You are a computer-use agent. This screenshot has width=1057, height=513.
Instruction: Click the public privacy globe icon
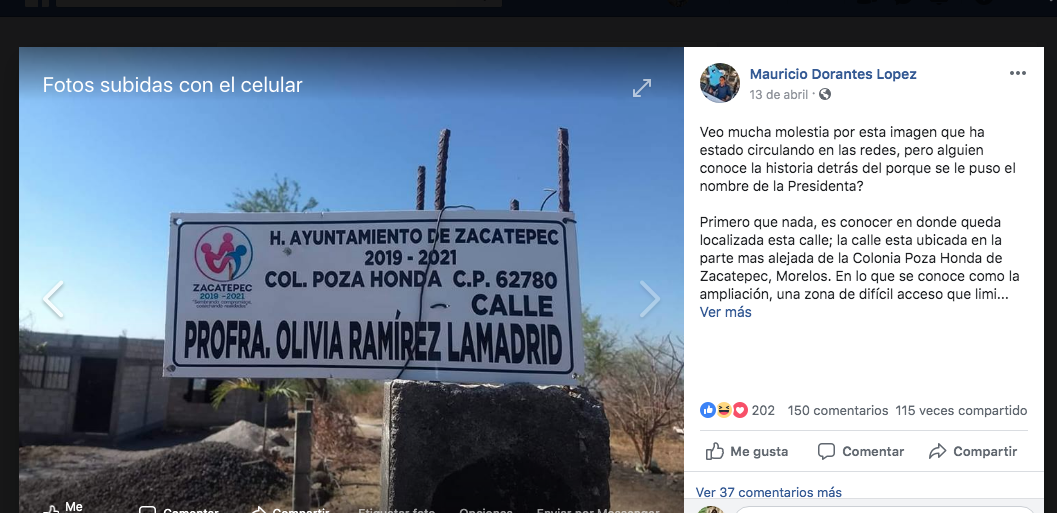(x=824, y=94)
